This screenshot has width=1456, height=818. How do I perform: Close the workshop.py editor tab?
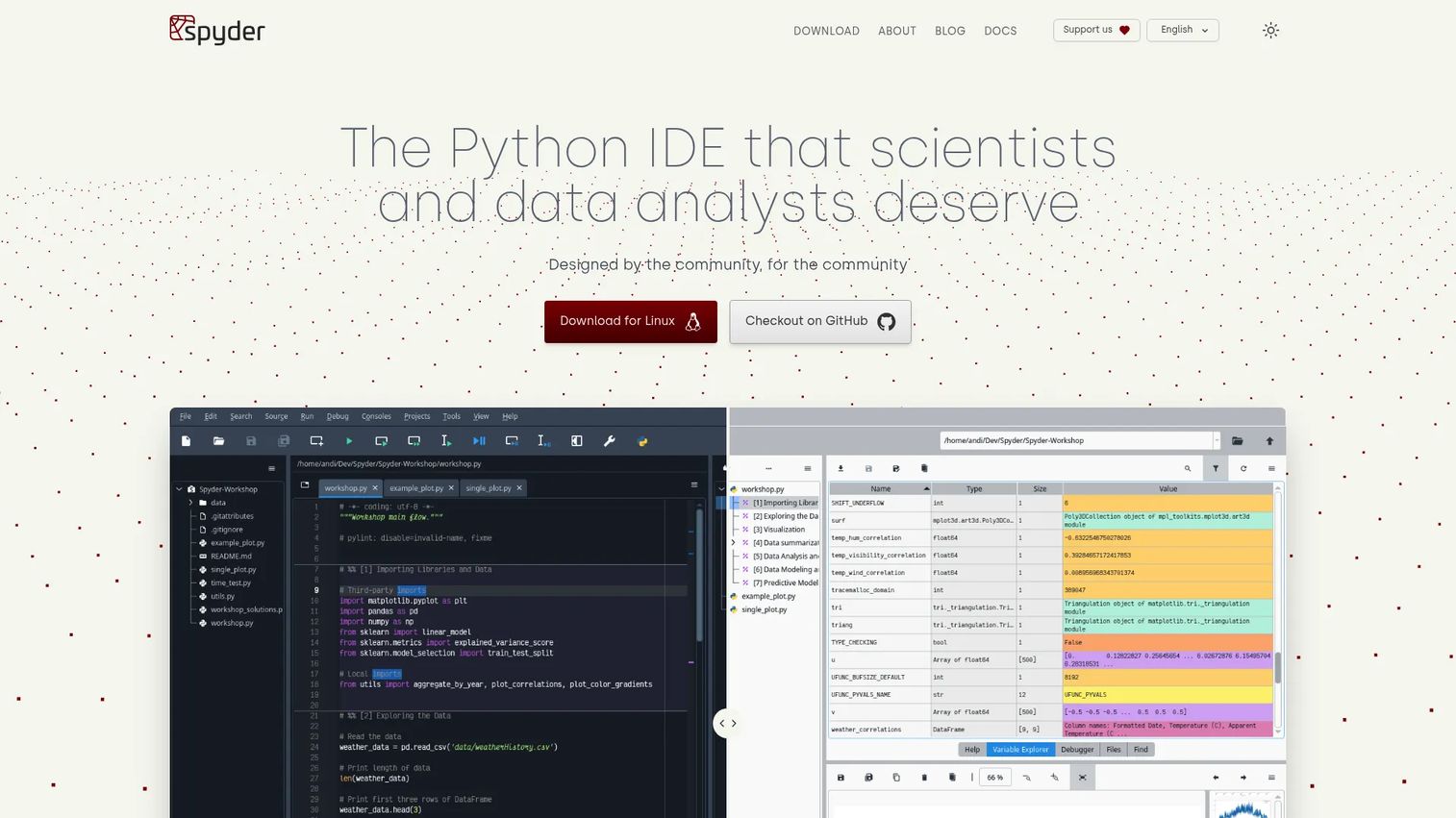coord(375,488)
